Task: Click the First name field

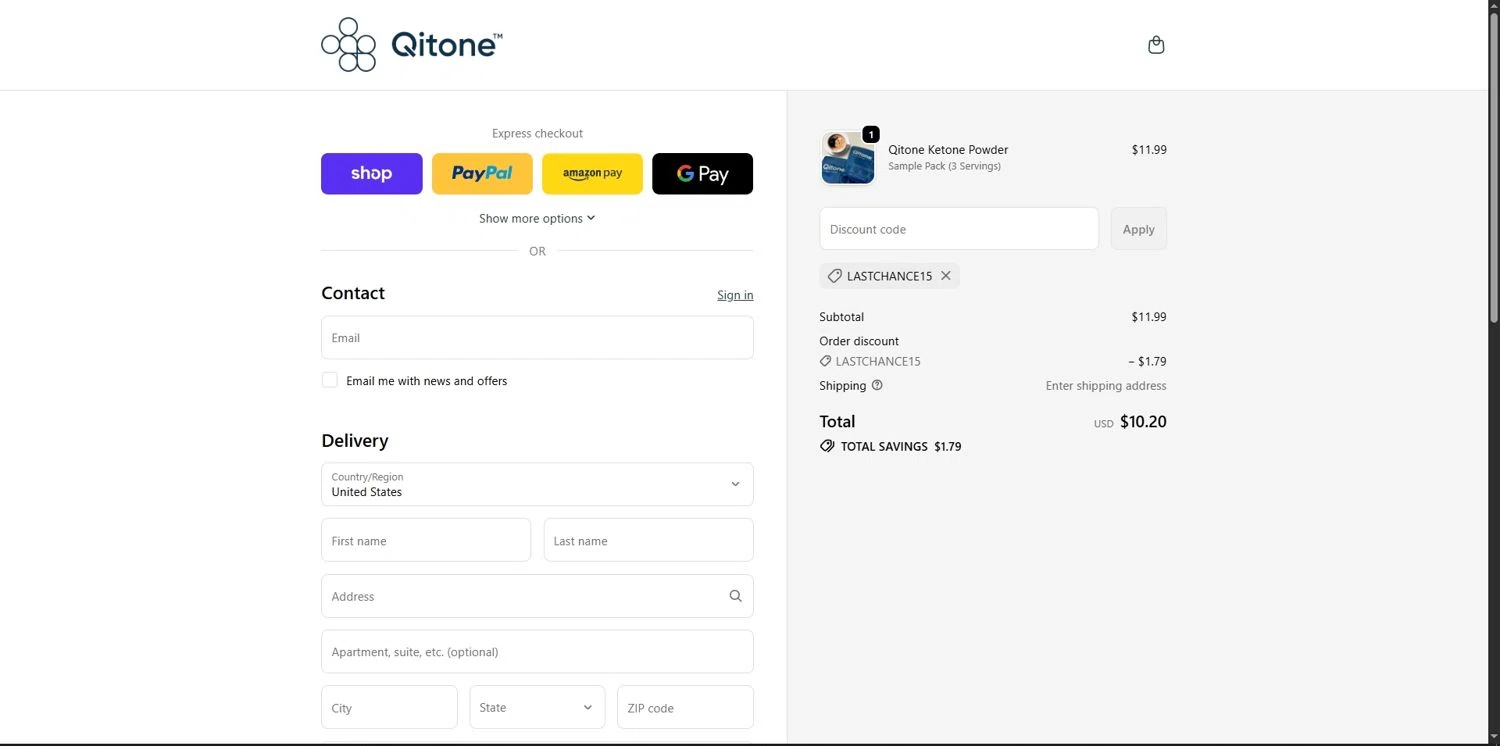Action: pyautogui.click(x=426, y=540)
